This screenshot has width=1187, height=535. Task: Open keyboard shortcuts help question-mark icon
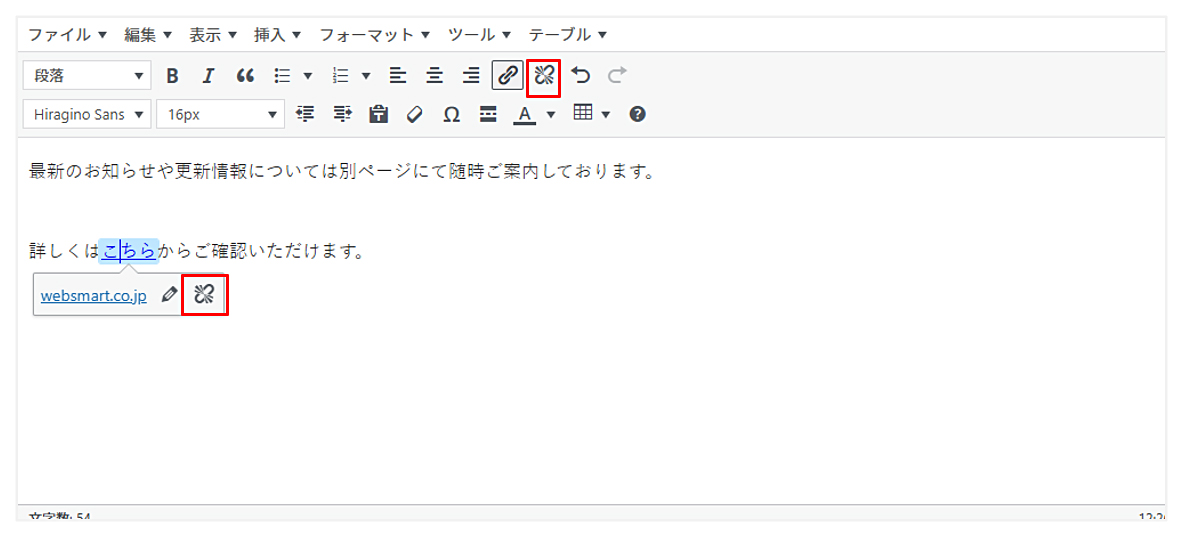coord(637,114)
